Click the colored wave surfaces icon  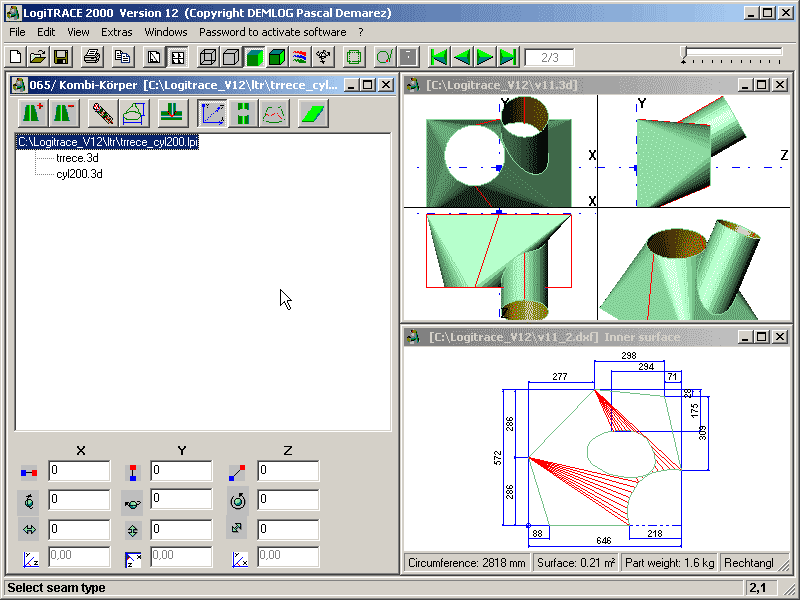point(300,57)
